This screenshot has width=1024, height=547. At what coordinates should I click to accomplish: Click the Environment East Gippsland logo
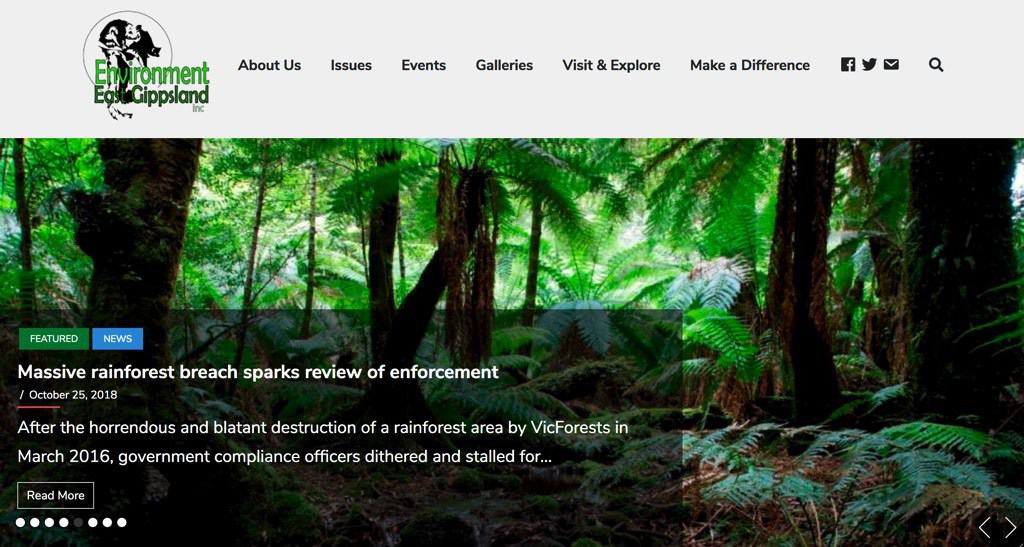pyautogui.click(x=146, y=66)
